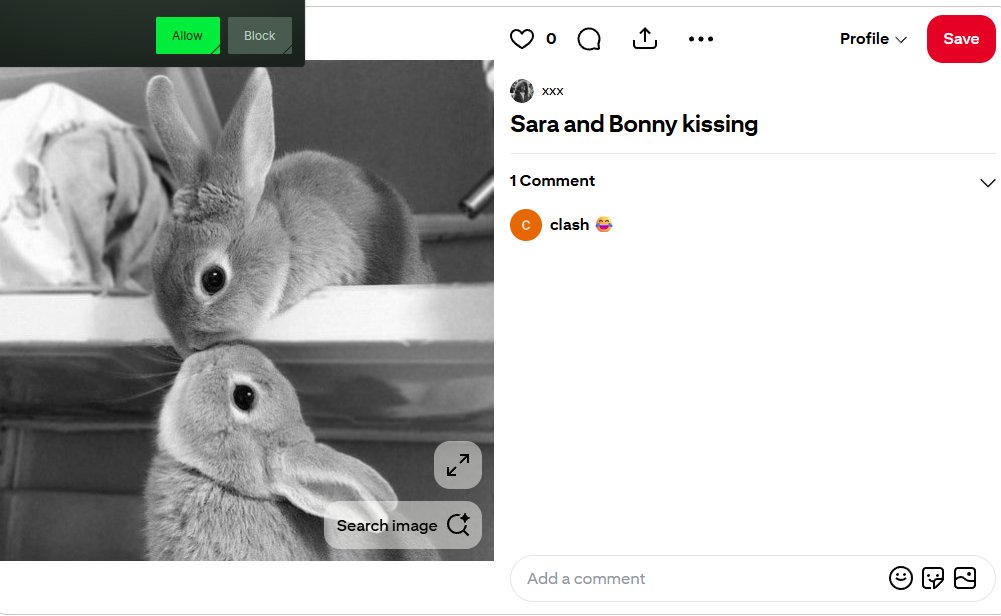Open emoji picker in comment box
This screenshot has width=1001, height=616.
pos(900,578)
